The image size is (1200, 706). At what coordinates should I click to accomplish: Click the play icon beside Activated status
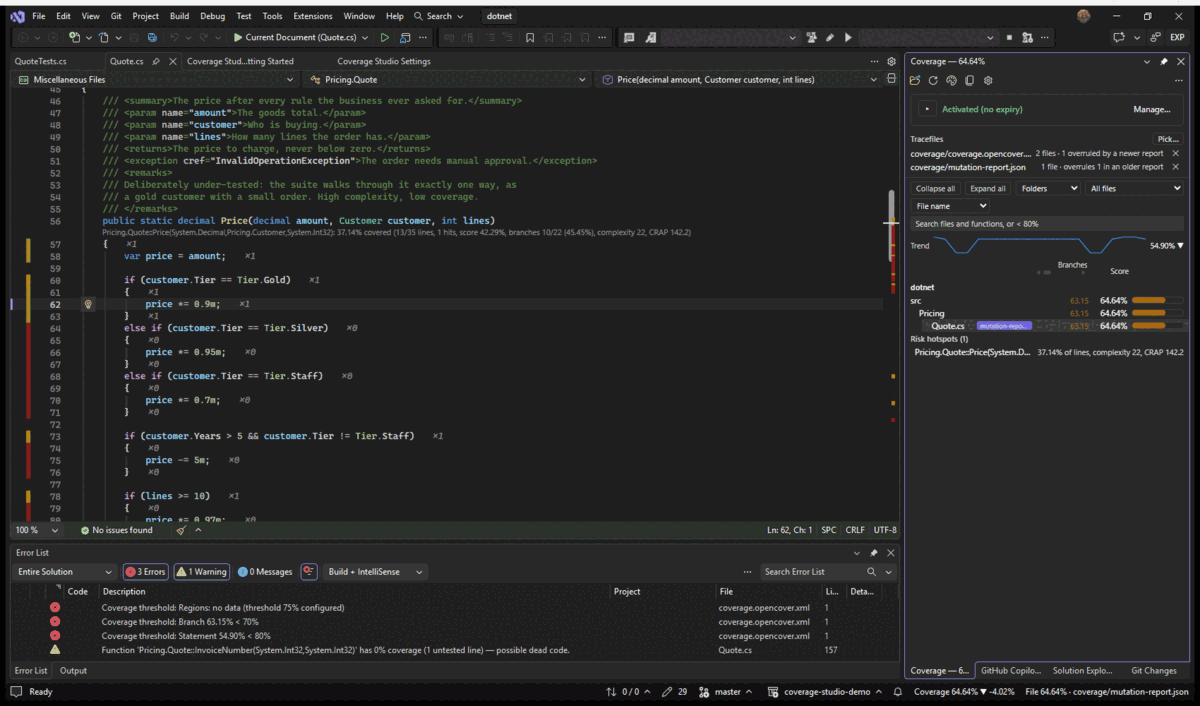point(927,109)
